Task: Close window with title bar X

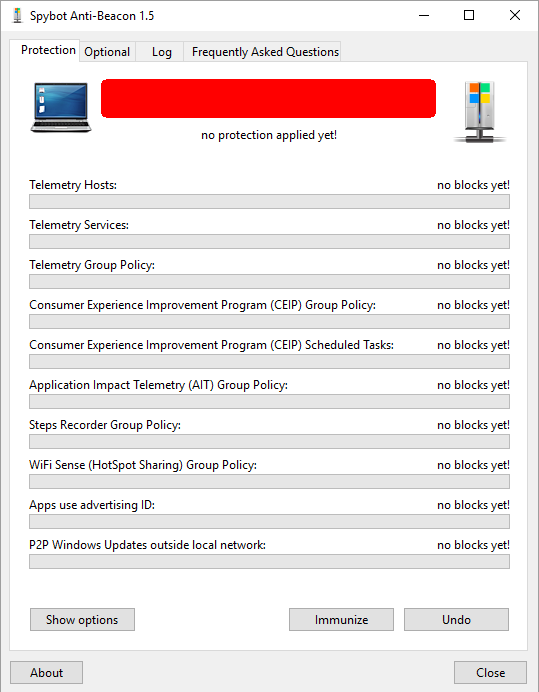Action: click(515, 15)
